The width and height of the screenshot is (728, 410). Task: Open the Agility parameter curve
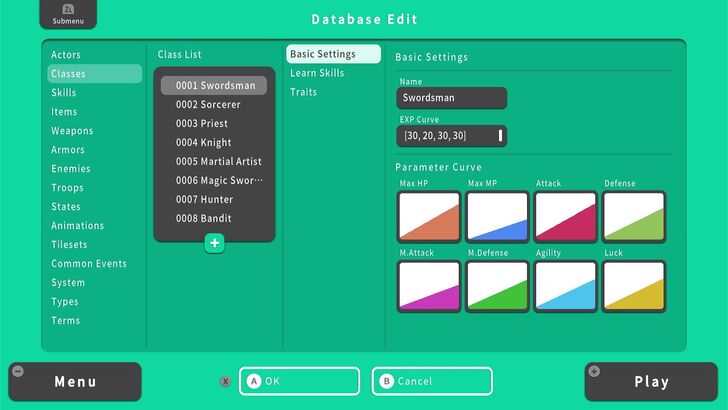coord(566,286)
